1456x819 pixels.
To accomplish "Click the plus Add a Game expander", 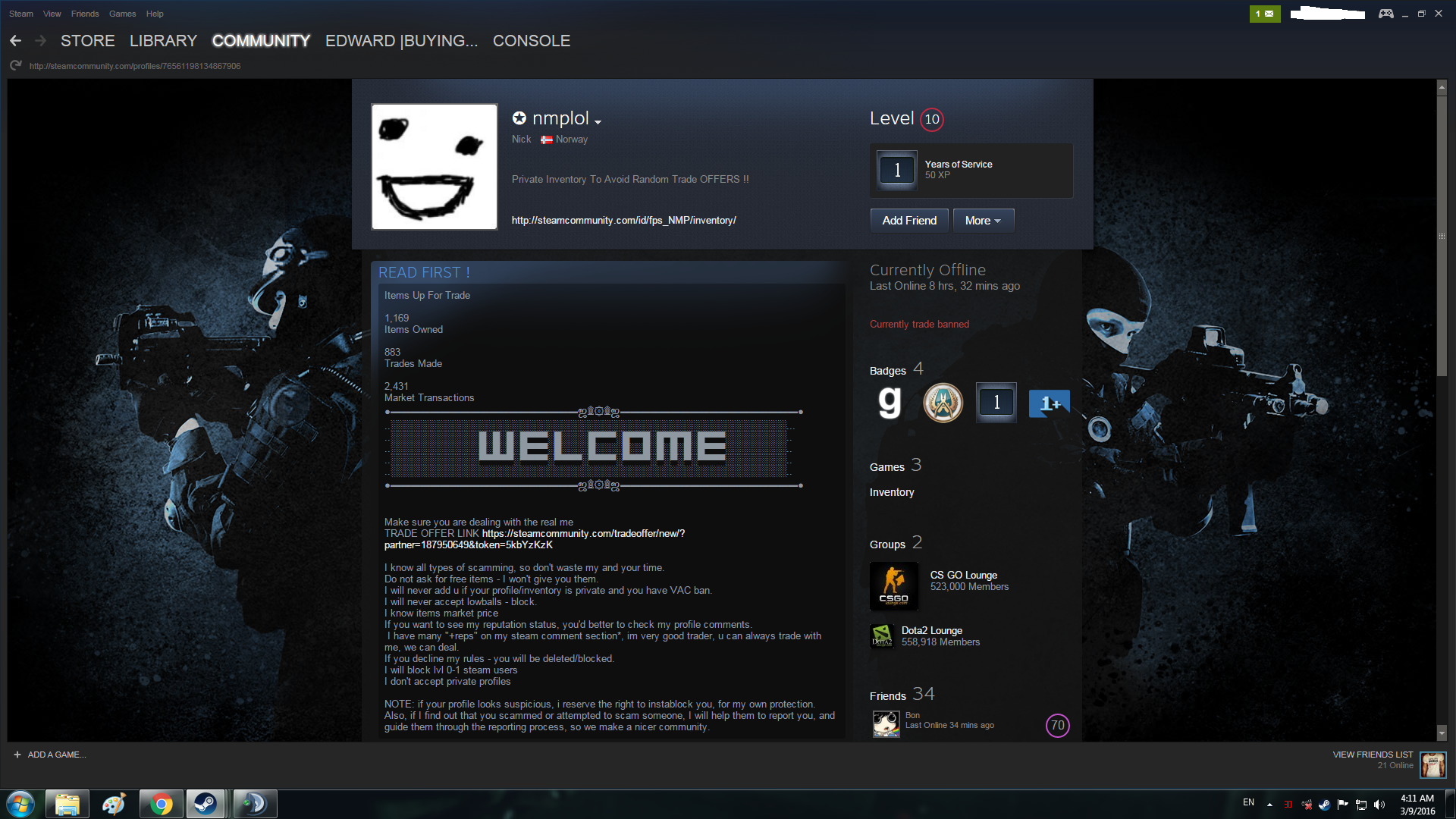I will (x=17, y=755).
